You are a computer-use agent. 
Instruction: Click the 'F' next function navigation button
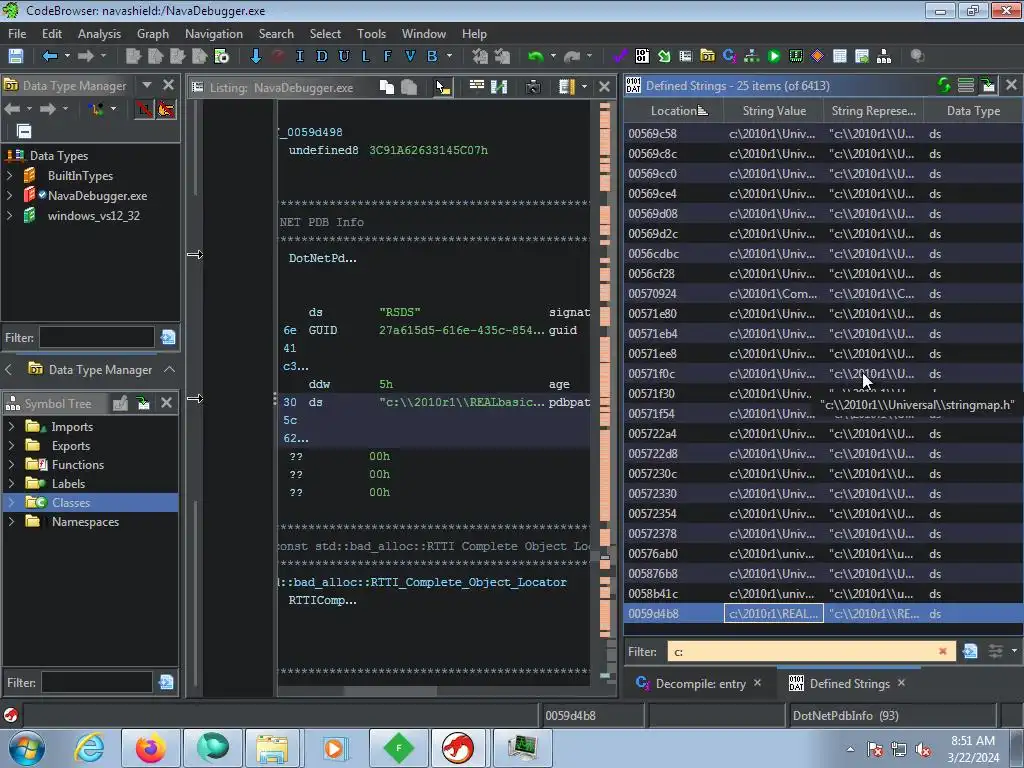[x=387, y=56]
